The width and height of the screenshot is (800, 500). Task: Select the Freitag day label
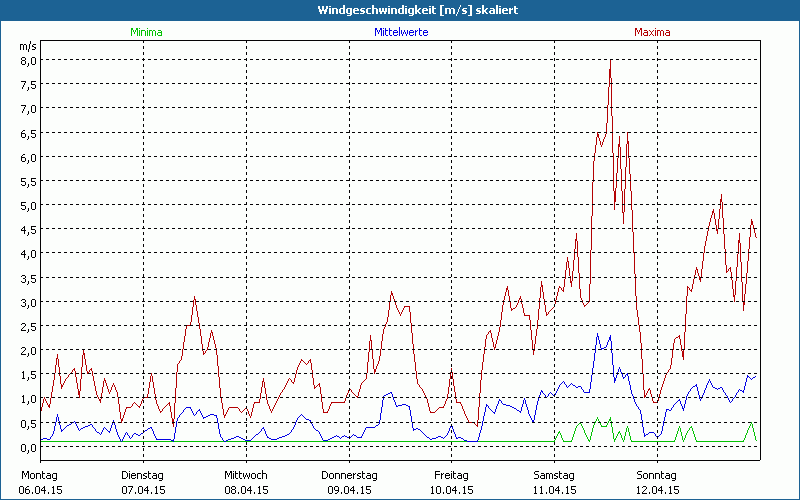click(451, 474)
